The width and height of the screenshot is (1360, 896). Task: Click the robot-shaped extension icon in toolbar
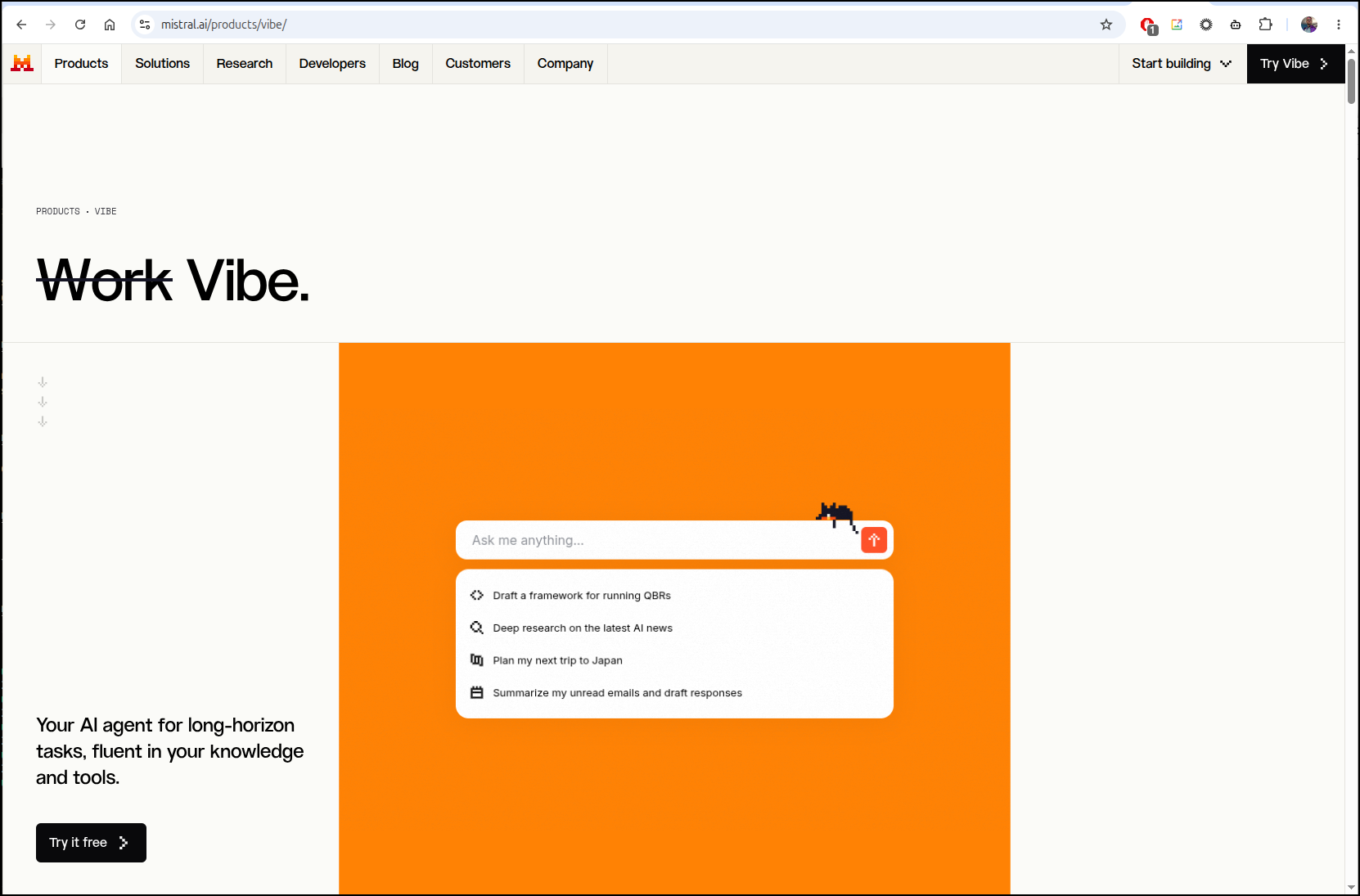[x=1236, y=25]
